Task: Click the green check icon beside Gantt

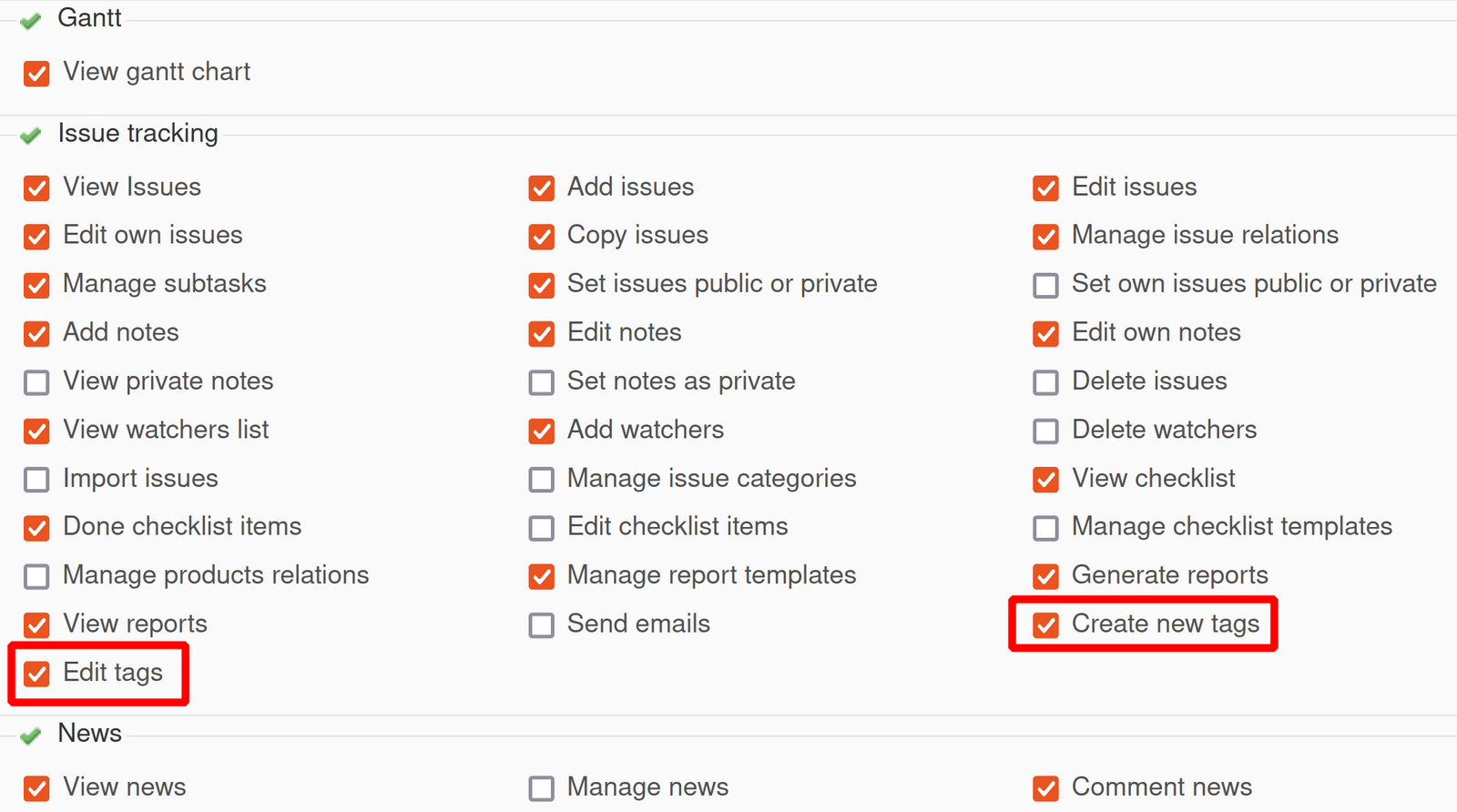Action: click(30, 19)
